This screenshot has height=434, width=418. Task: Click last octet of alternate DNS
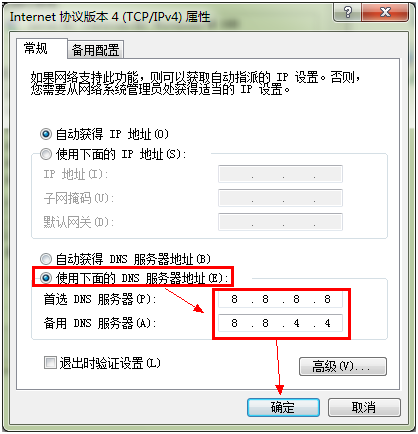click(327, 323)
